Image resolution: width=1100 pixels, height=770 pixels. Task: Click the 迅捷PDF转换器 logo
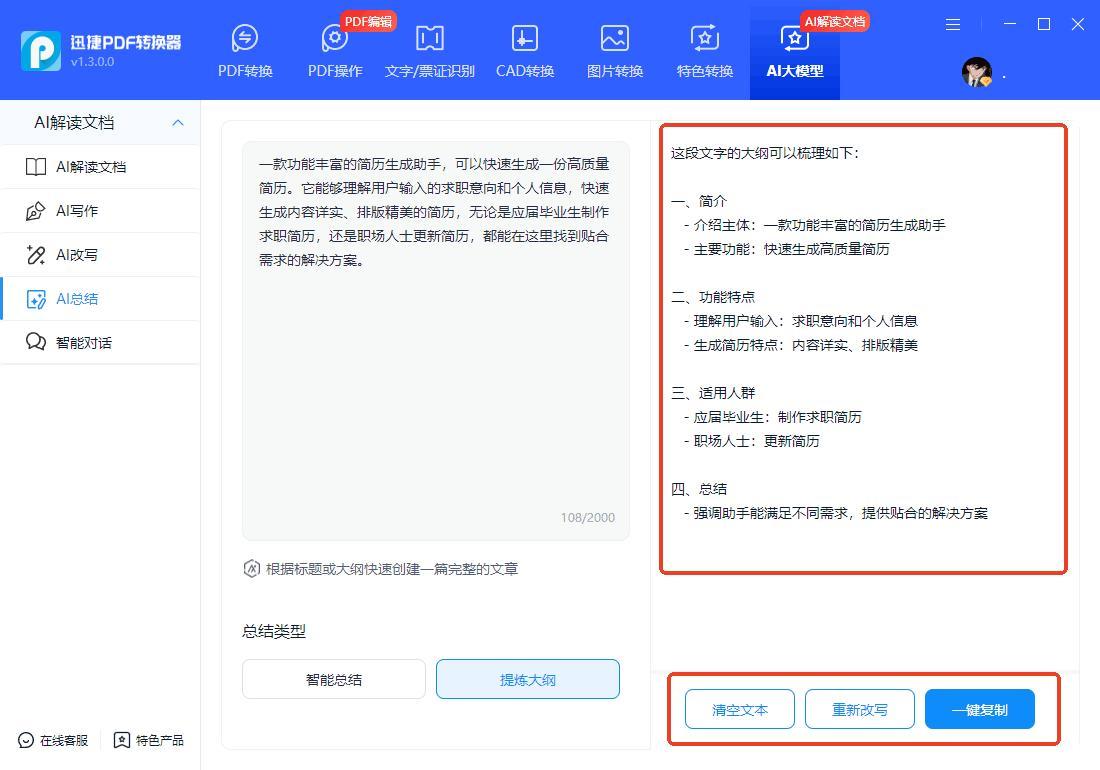41,50
